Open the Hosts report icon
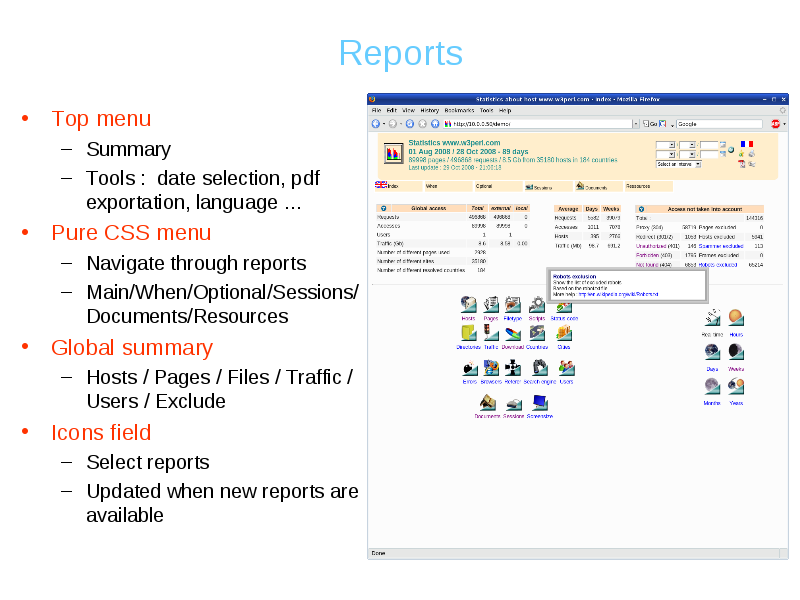 click(467, 304)
